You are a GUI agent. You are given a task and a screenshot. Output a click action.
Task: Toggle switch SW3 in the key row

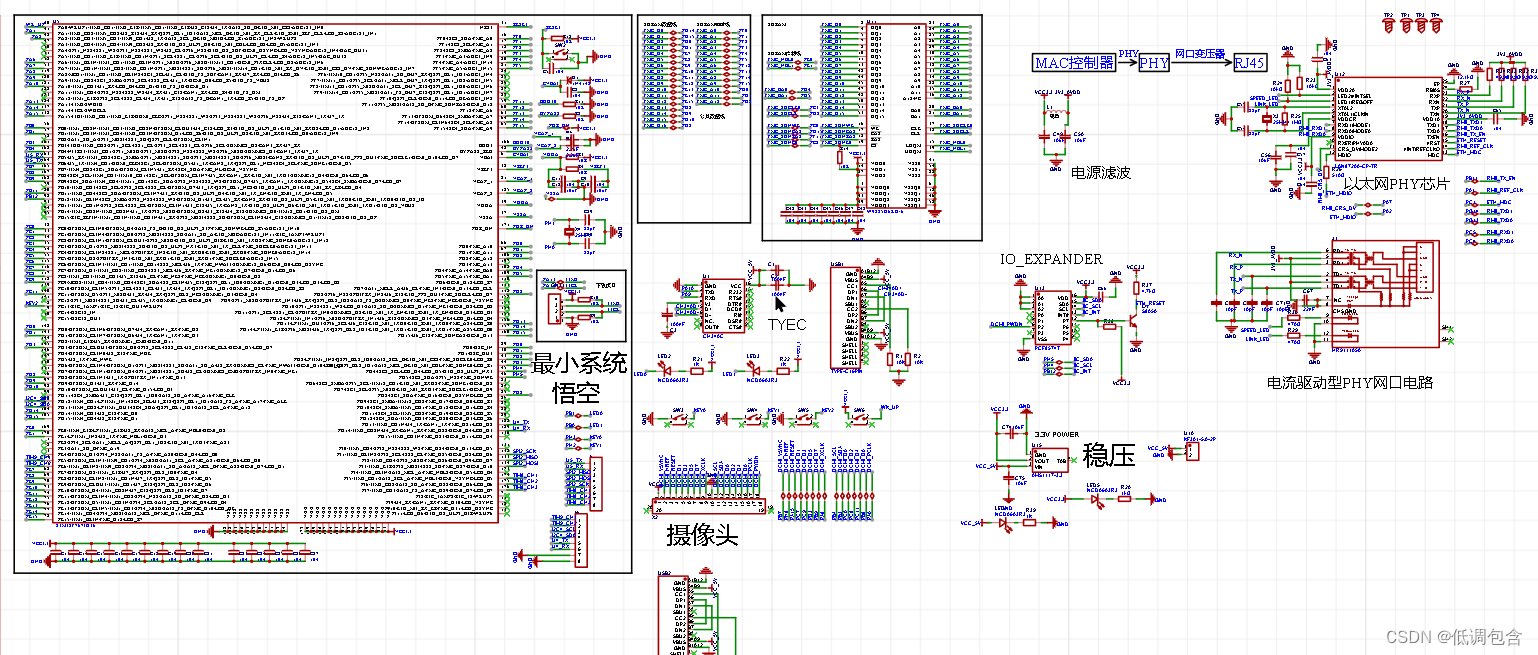(x=679, y=418)
